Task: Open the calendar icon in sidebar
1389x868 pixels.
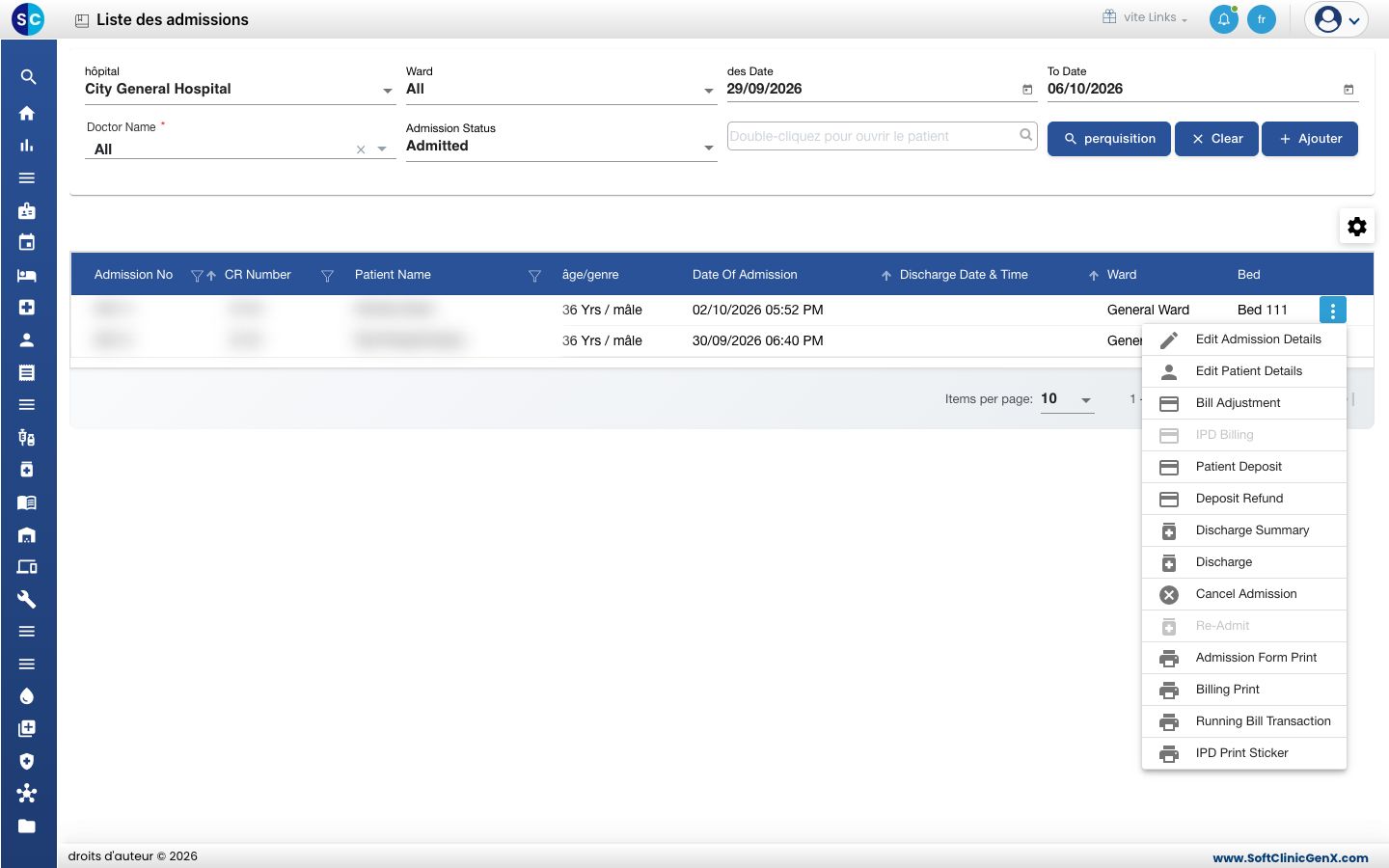Action: click(x=27, y=242)
